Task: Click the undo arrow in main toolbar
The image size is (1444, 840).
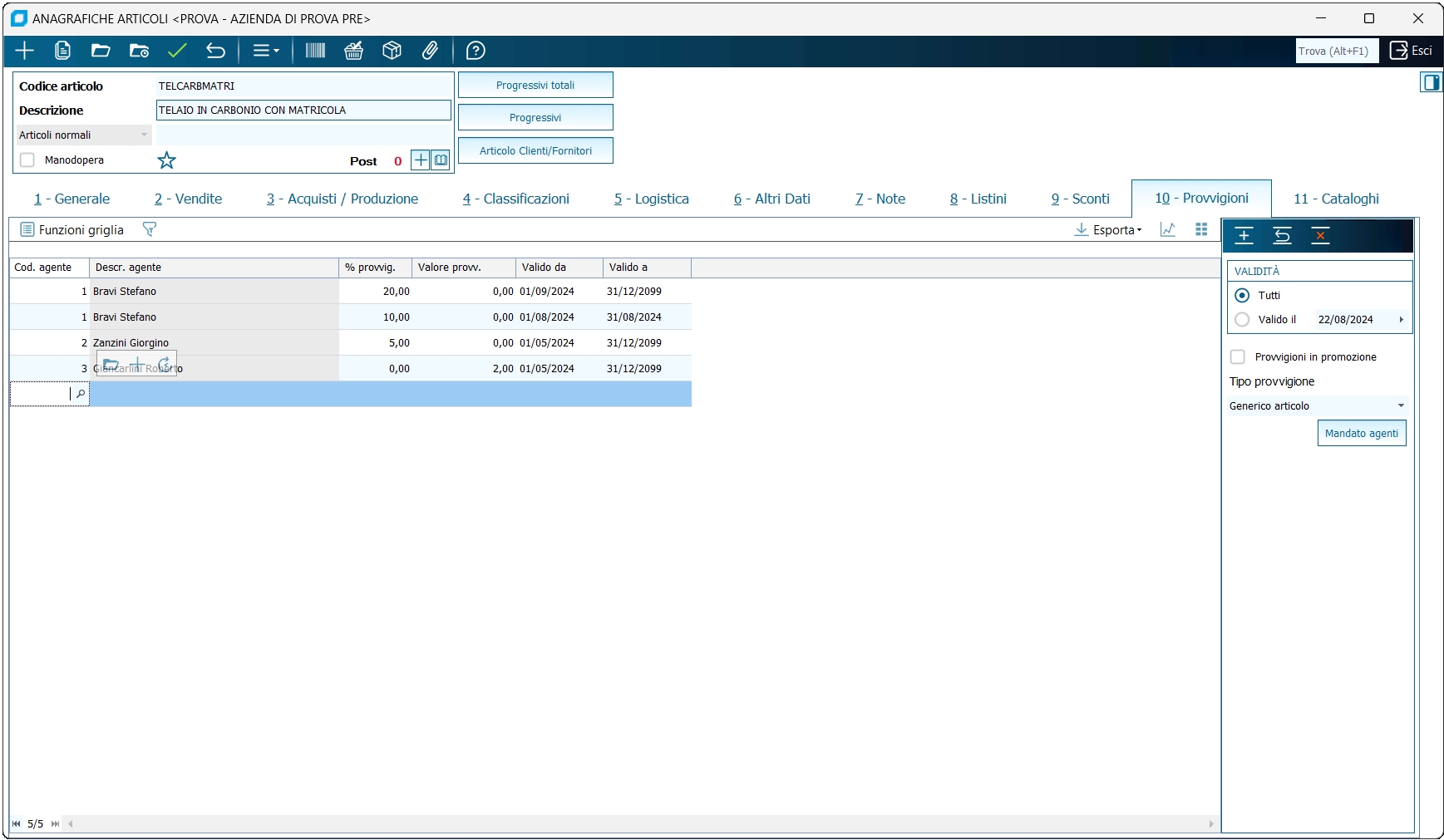Action: pos(215,51)
